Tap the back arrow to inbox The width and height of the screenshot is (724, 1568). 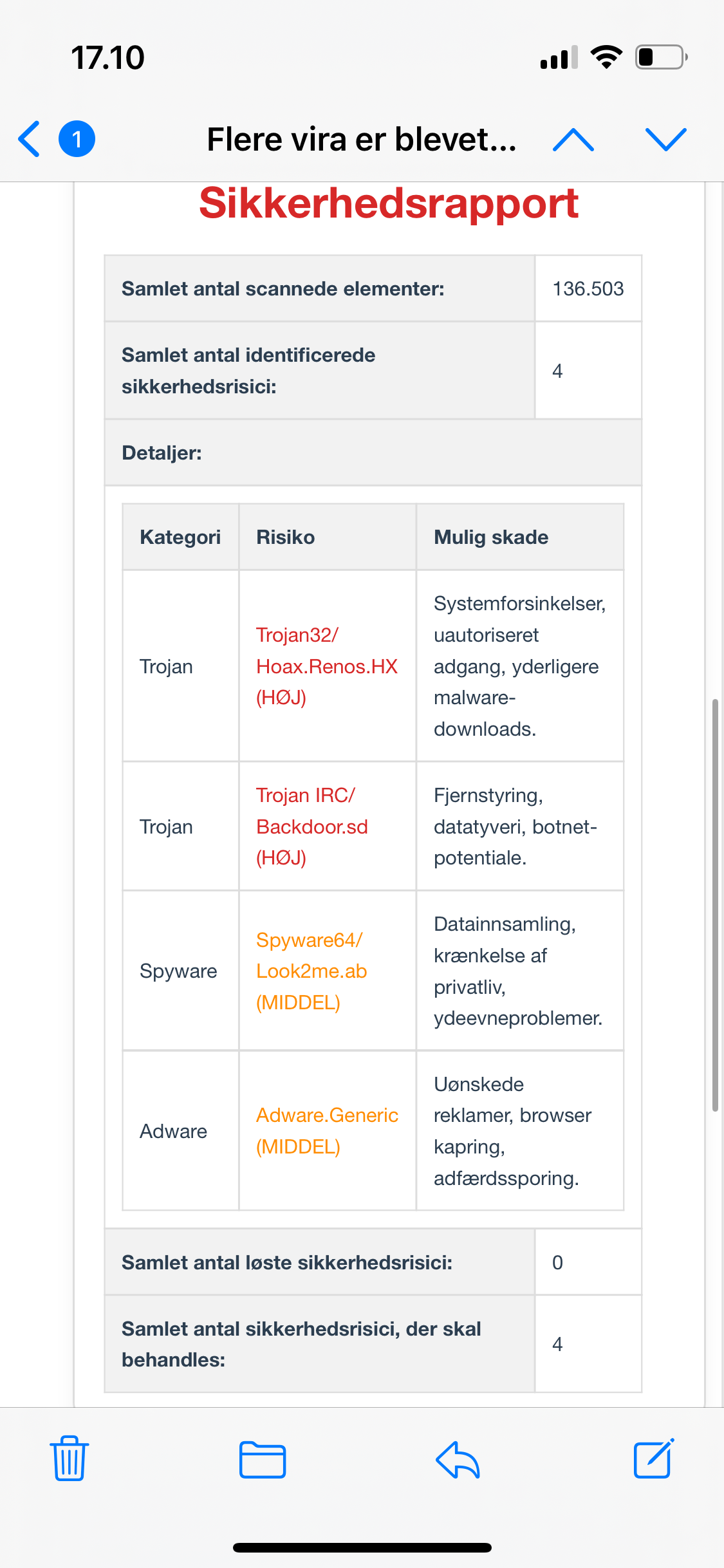(30, 139)
